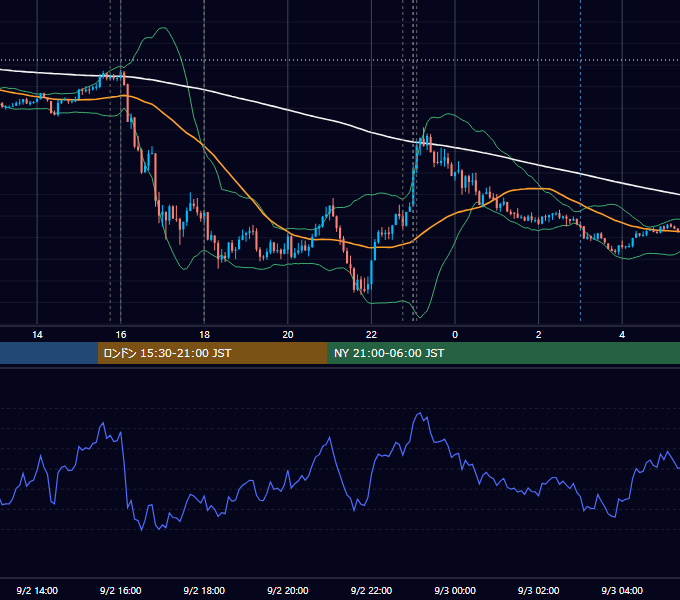Click the 9/2 16:00 date label
This screenshot has height=600, width=680.
point(121,590)
